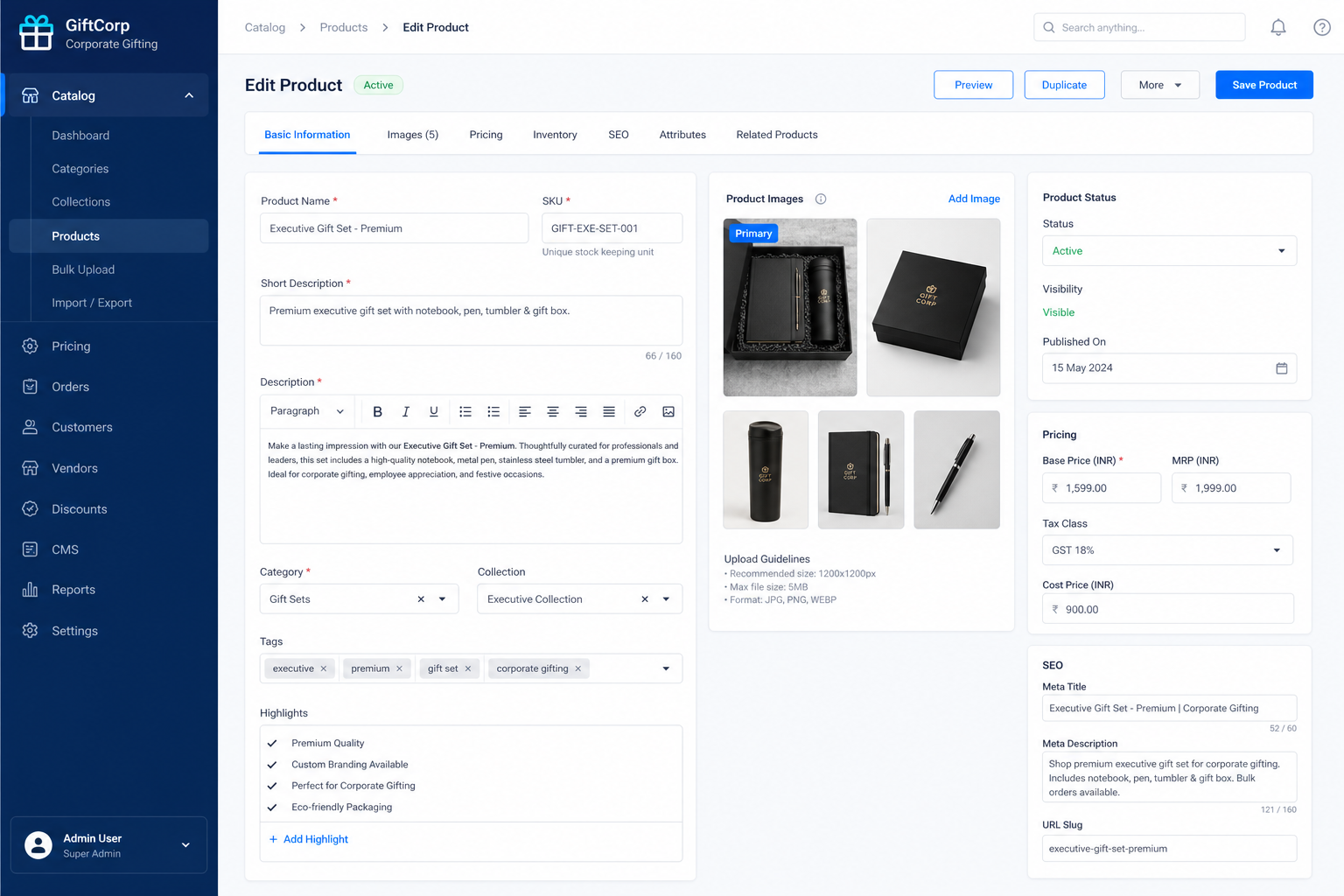This screenshot has width=1344, height=896.
Task: Open the More actions dropdown
Action: (1159, 85)
